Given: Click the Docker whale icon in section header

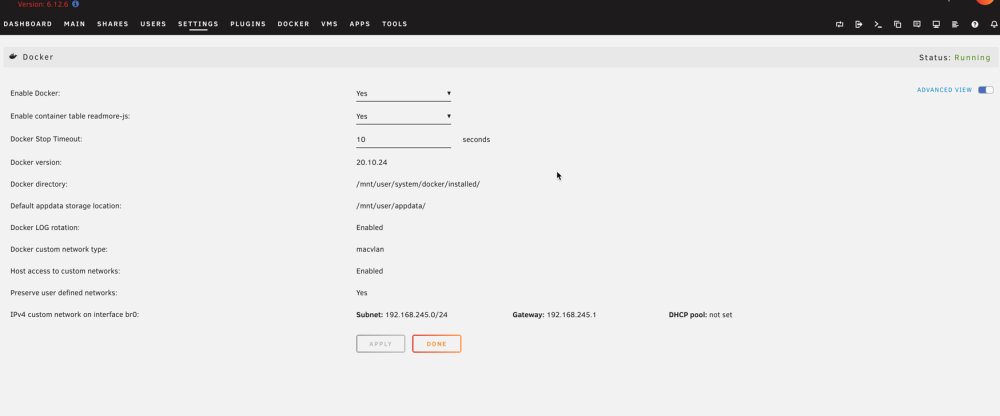Looking at the screenshot, I should (x=13, y=57).
